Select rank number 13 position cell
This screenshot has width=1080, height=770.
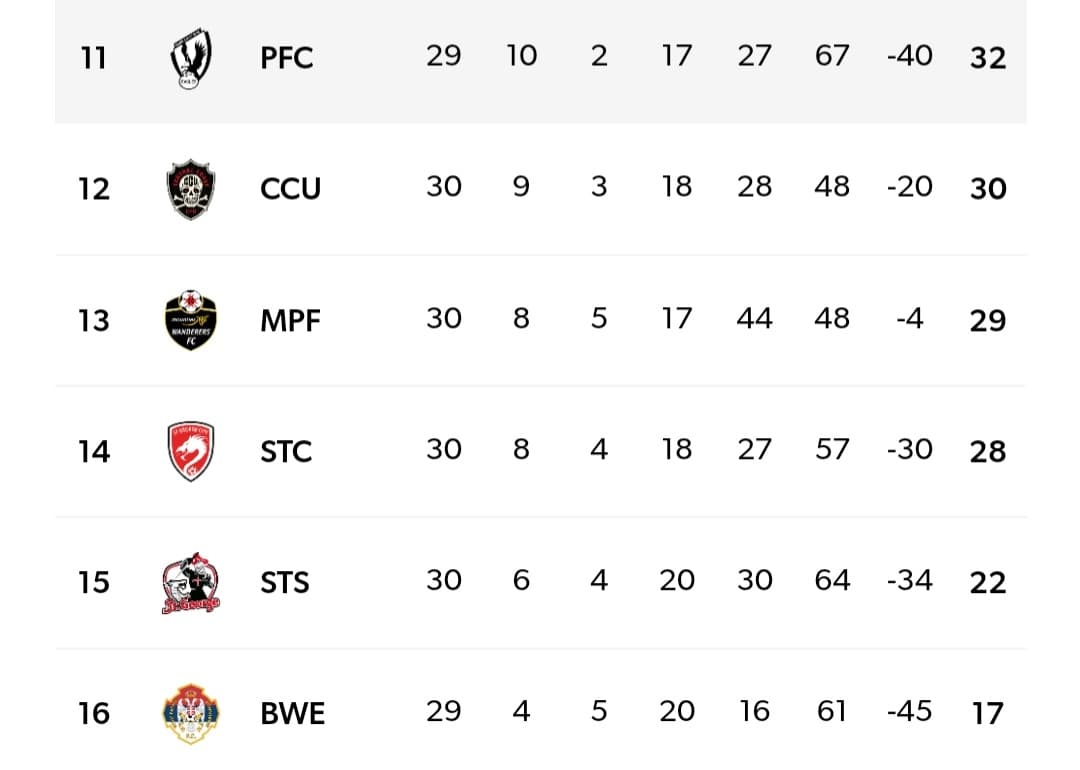(x=93, y=320)
